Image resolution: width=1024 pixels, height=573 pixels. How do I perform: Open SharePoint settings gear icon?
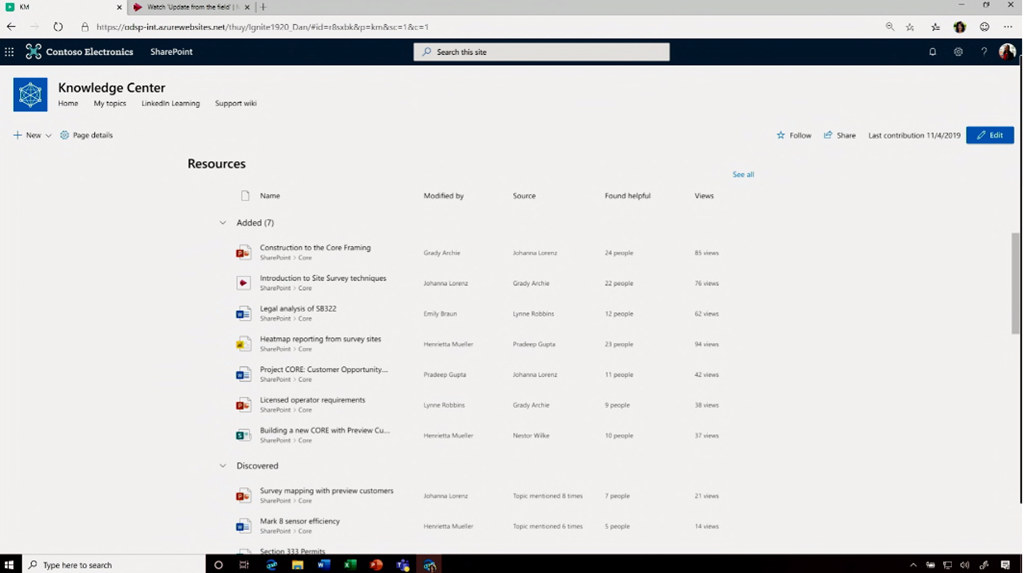click(x=958, y=52)
